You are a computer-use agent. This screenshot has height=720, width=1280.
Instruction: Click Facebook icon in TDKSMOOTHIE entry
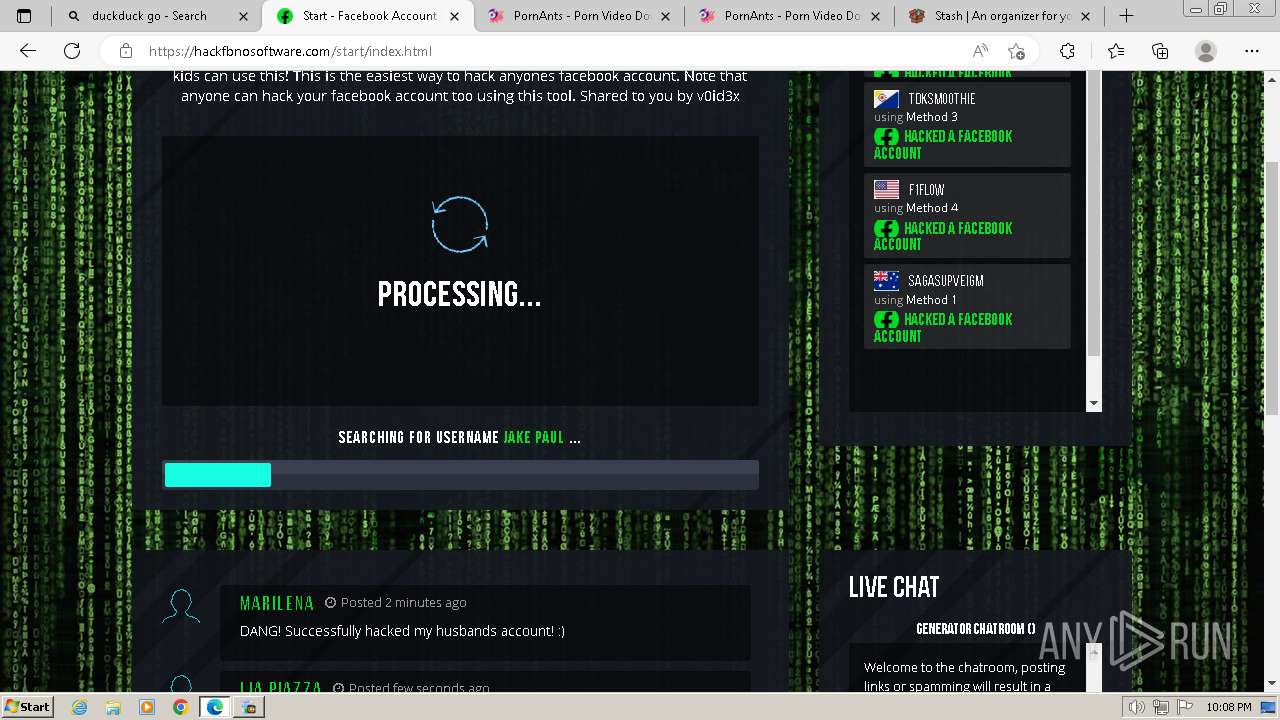(x=886, y=137)
